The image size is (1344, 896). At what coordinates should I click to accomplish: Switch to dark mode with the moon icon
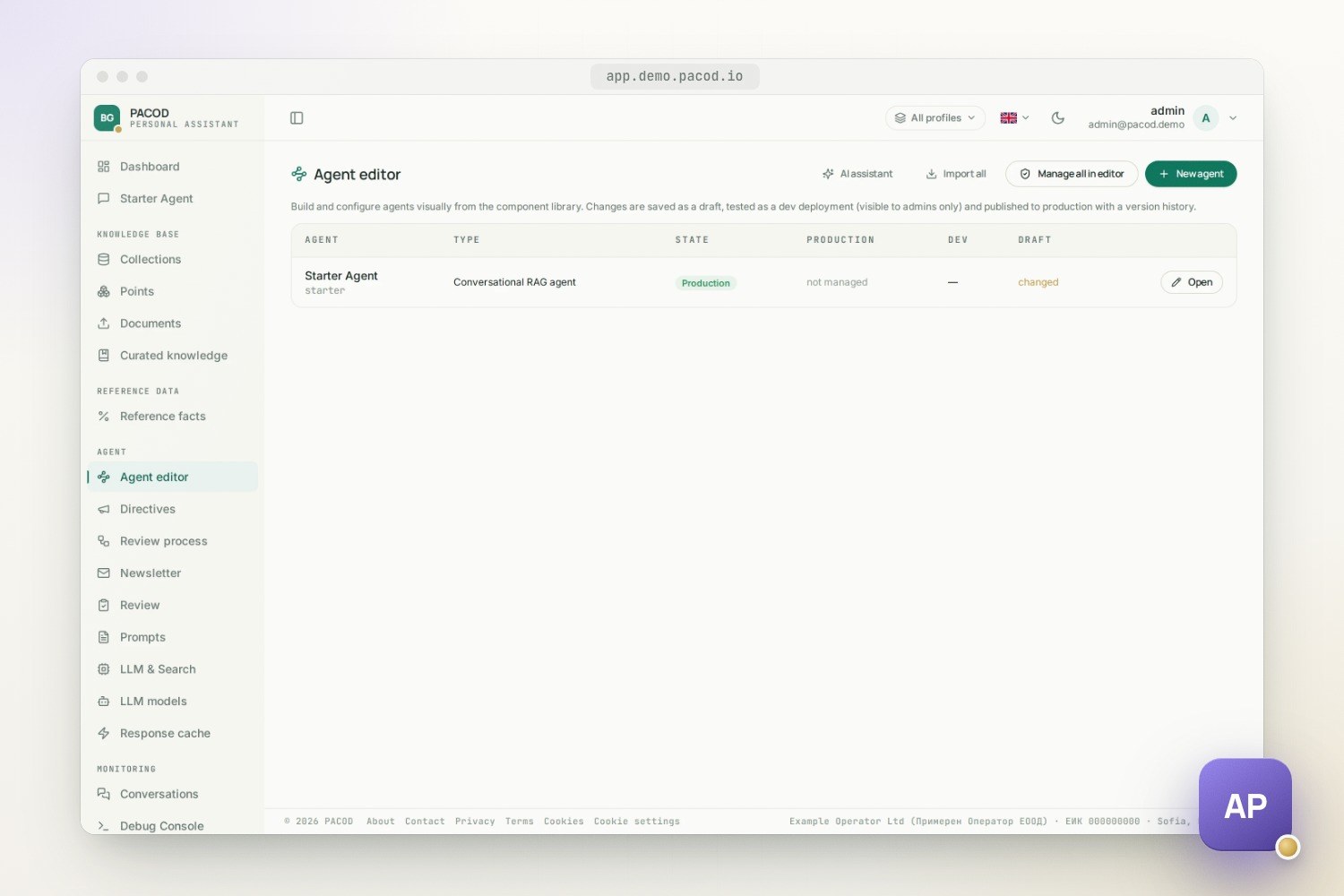coord(1058,118)
